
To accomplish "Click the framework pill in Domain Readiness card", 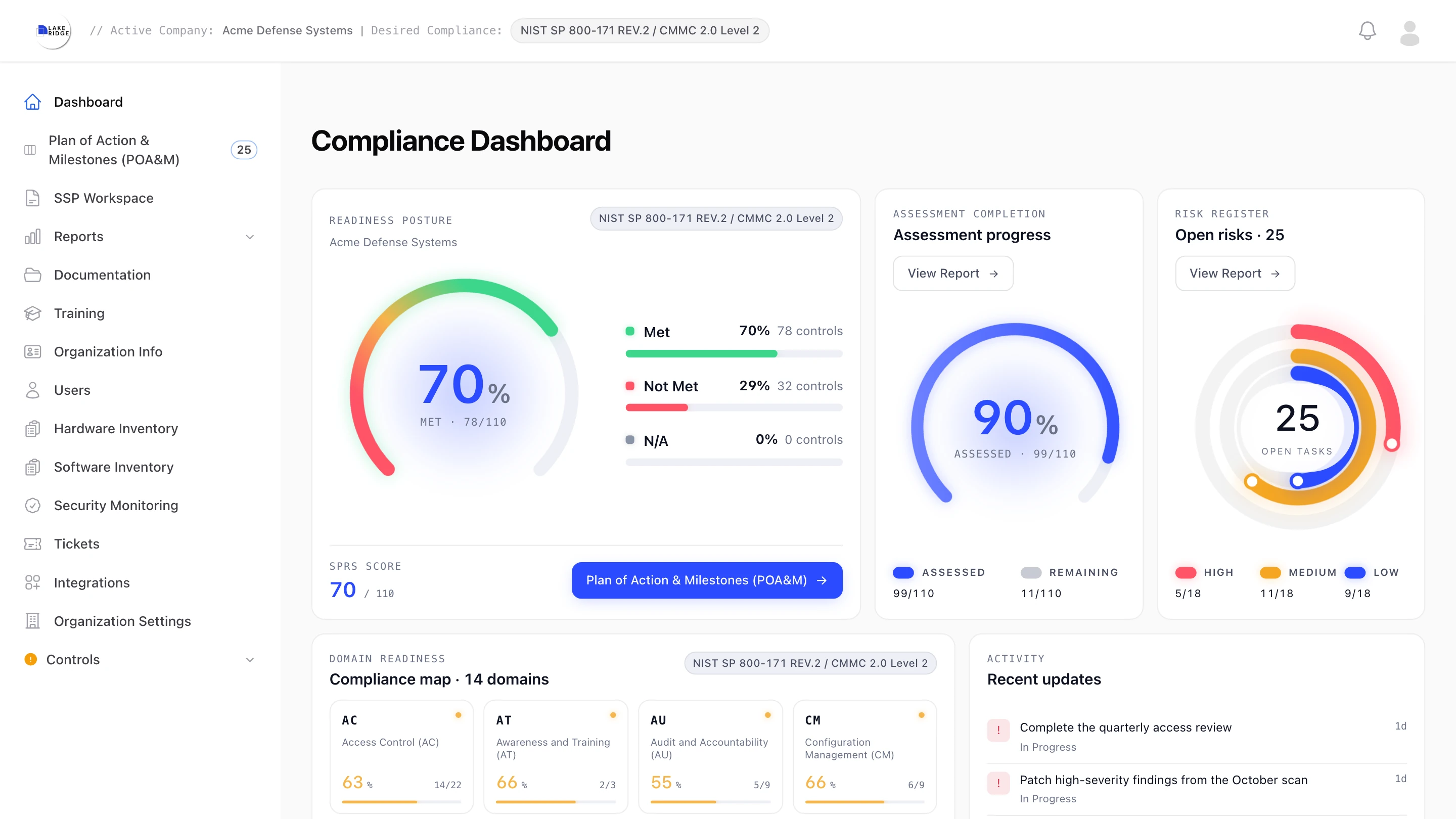I will pyautogui.click(x=810, y=662).
